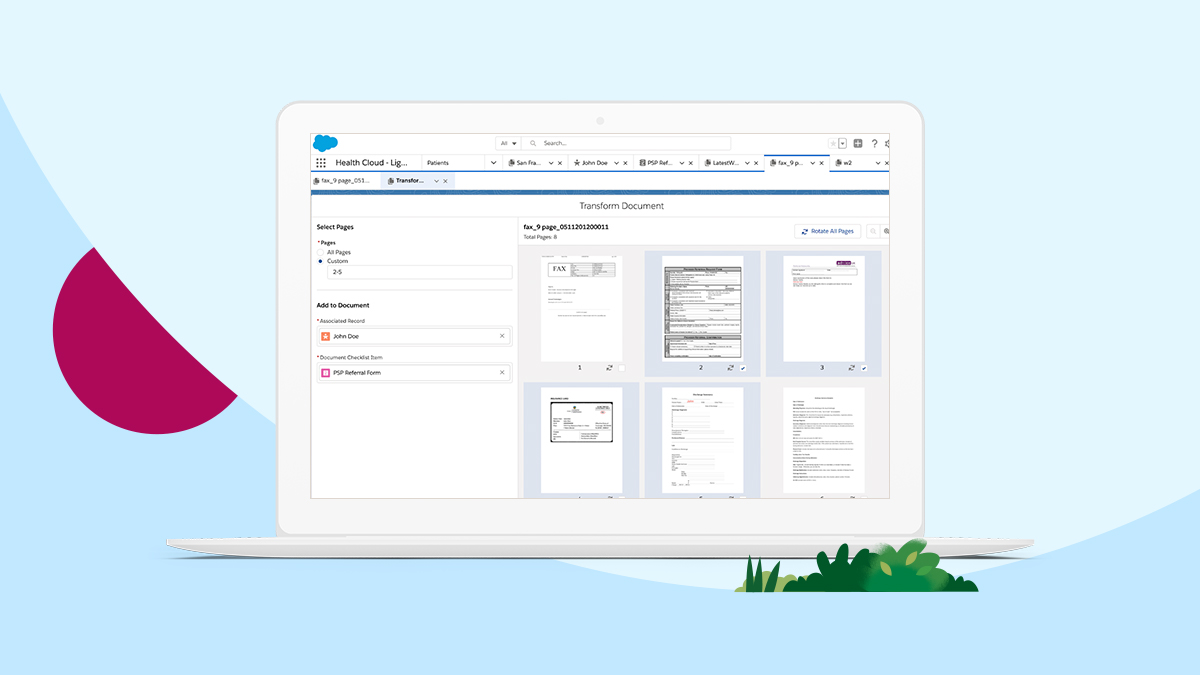The width and height of the screenshot is (1200, 675).
Task: Open the favorites list dropdown arrow
Action: (x=843, y=144)
